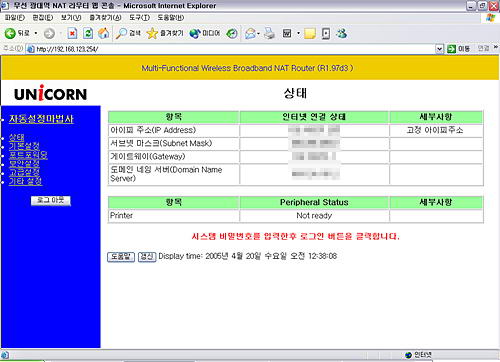This screenshot has width=500, height=362.
Task: Open the Media globe button
Action: click(205, 33)
